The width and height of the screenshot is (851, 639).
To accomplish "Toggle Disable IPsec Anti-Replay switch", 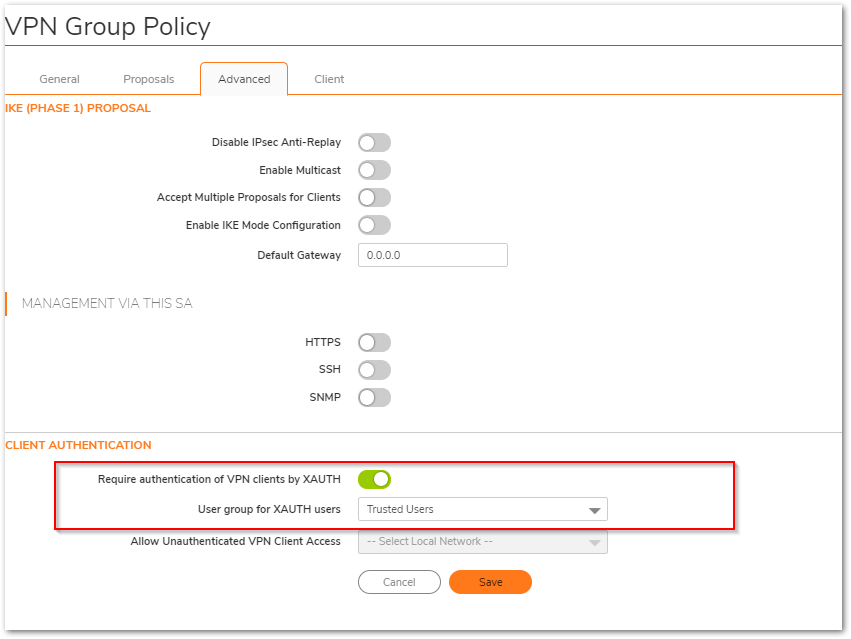I will 374,143.
